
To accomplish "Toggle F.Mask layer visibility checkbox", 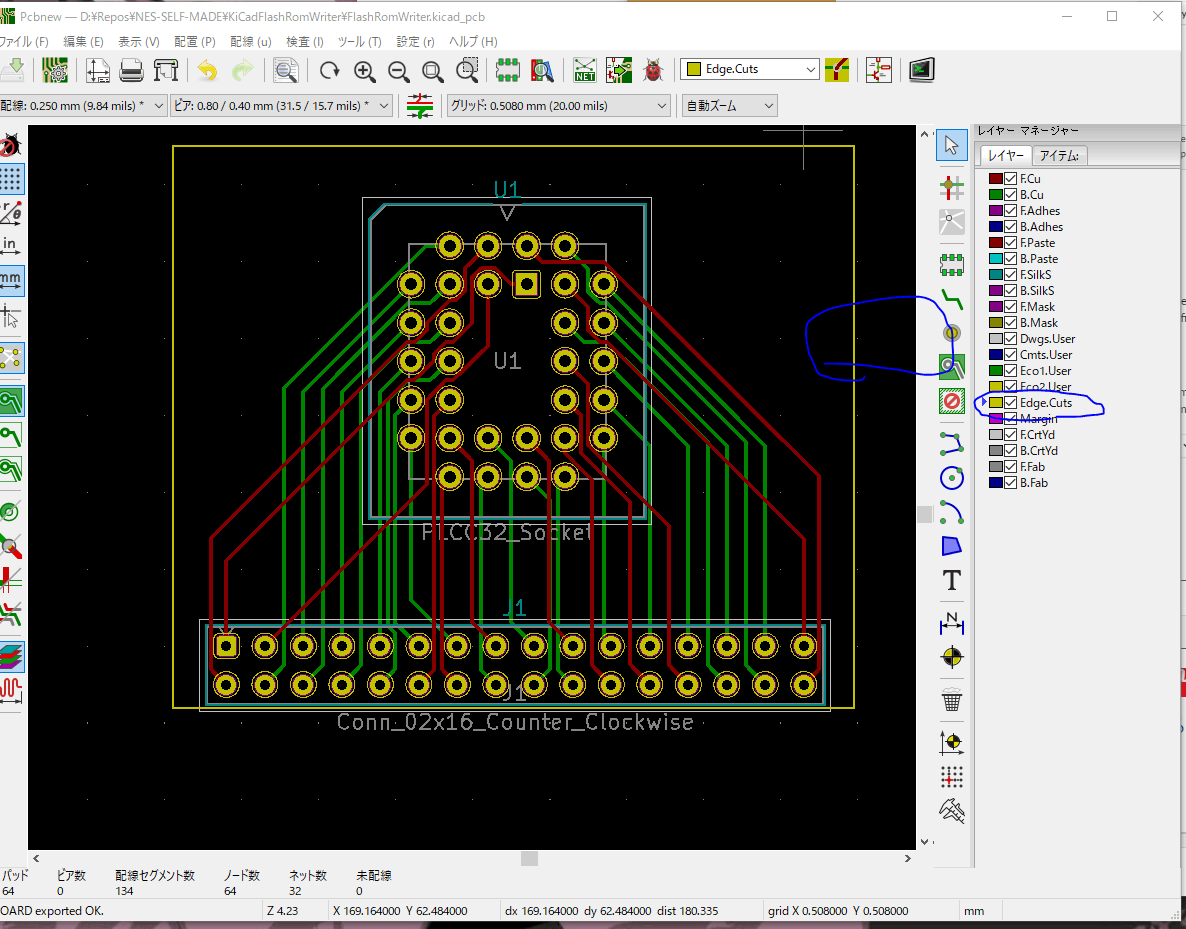I will coord(1011,306).
